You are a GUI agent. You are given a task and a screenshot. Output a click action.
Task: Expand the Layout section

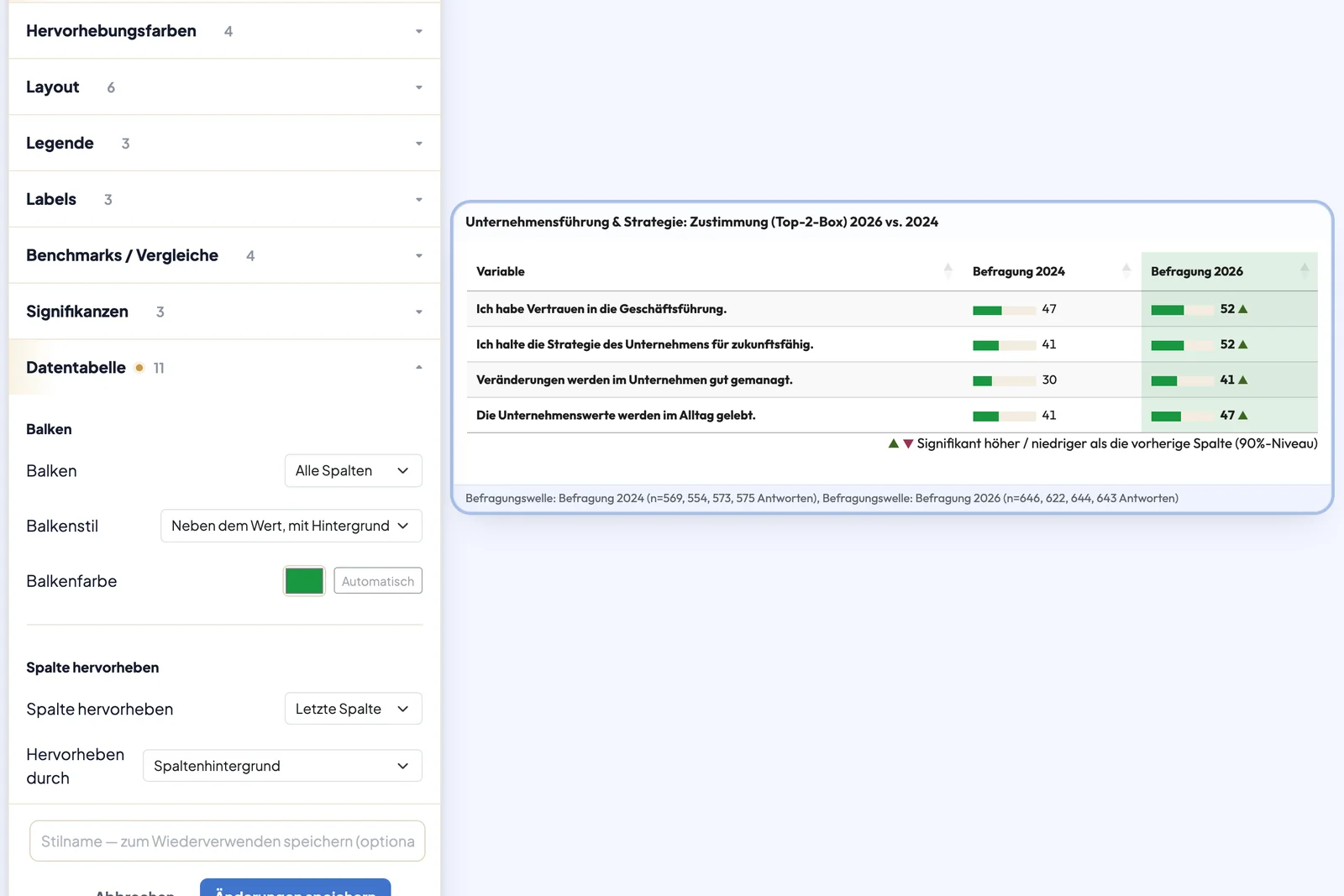pyautogui.click(x=224, y=87)
